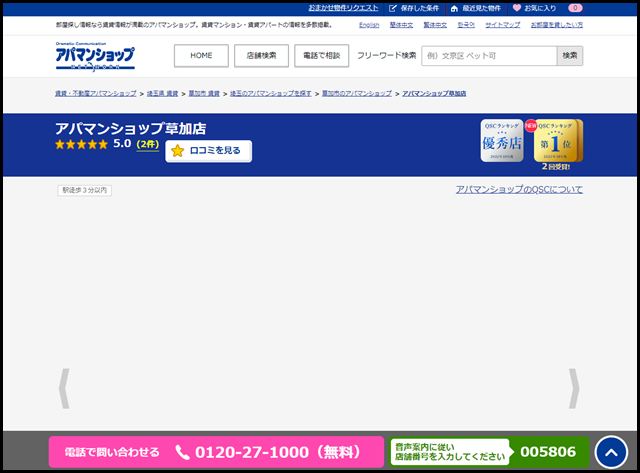Open breadcrumb 埼玉のアパマンショップを探す
Screen dimensions: 640x473
[271, 93]
